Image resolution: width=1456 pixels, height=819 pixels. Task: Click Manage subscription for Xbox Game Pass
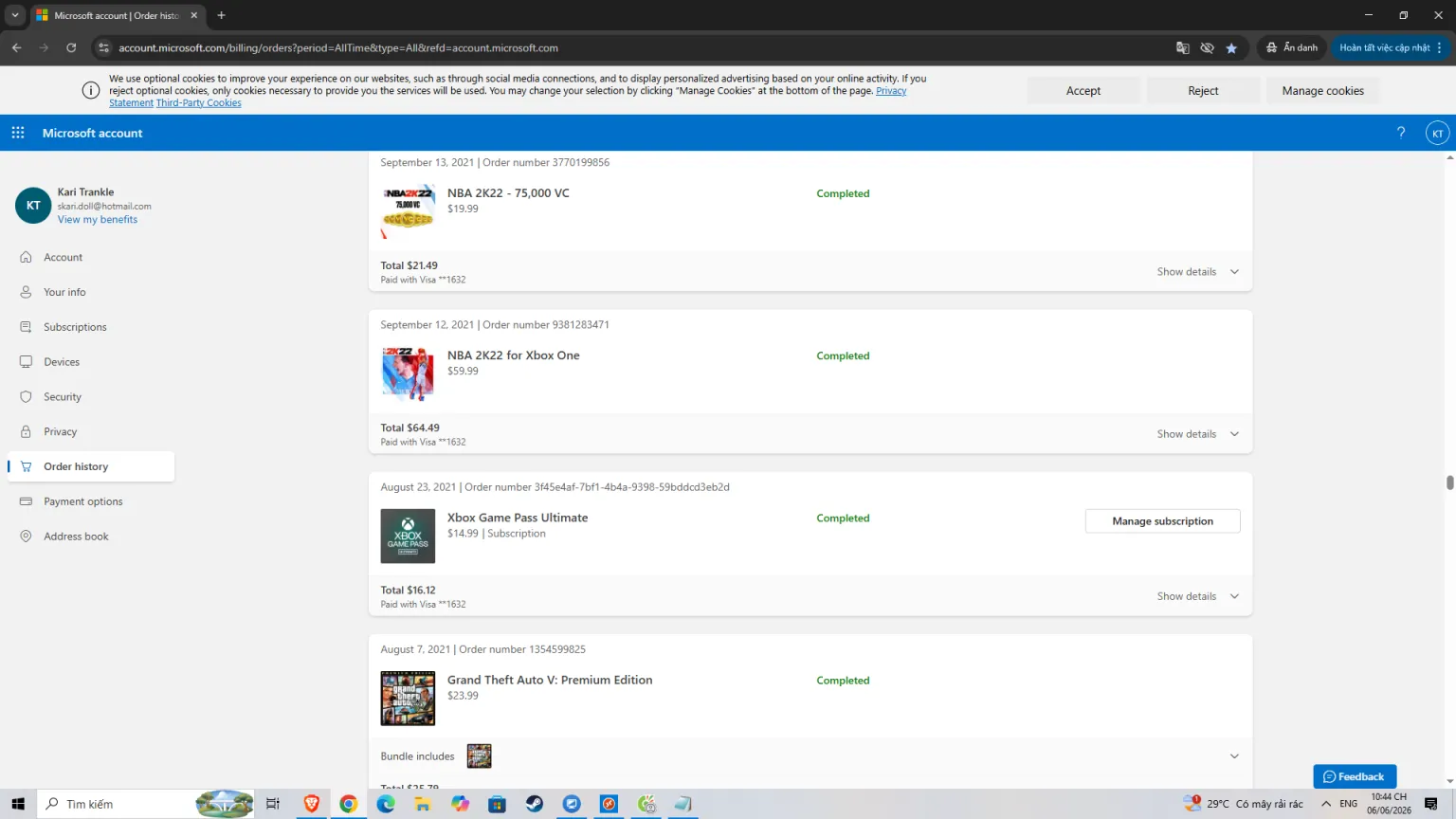(x=1162, y=521)
